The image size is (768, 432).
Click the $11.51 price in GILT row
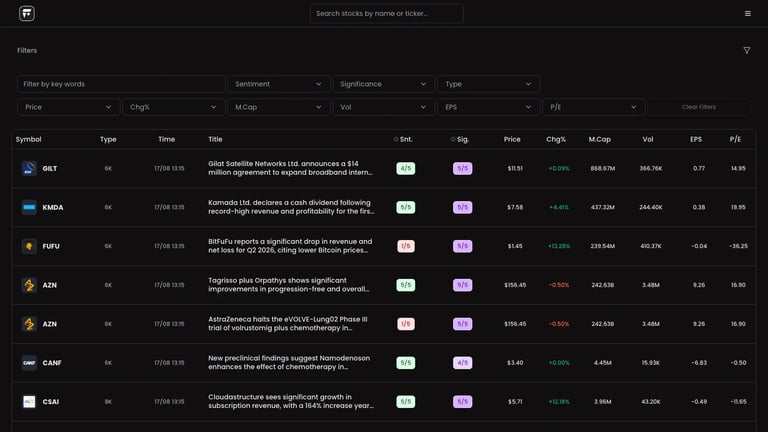coord(515,168)
